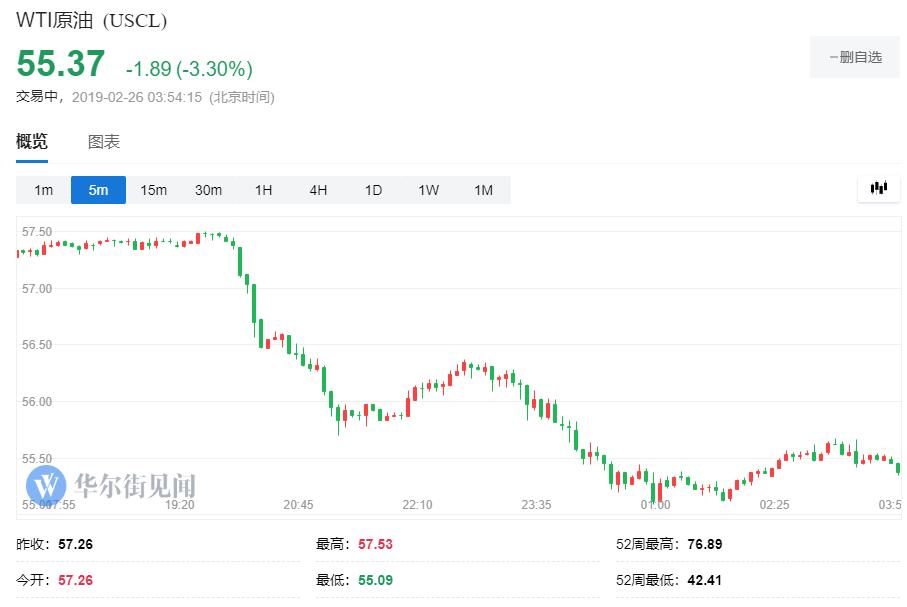Viewport: 907px width, 607px height.
Task: Set chart interval to 1H
Action: (263, 190)
